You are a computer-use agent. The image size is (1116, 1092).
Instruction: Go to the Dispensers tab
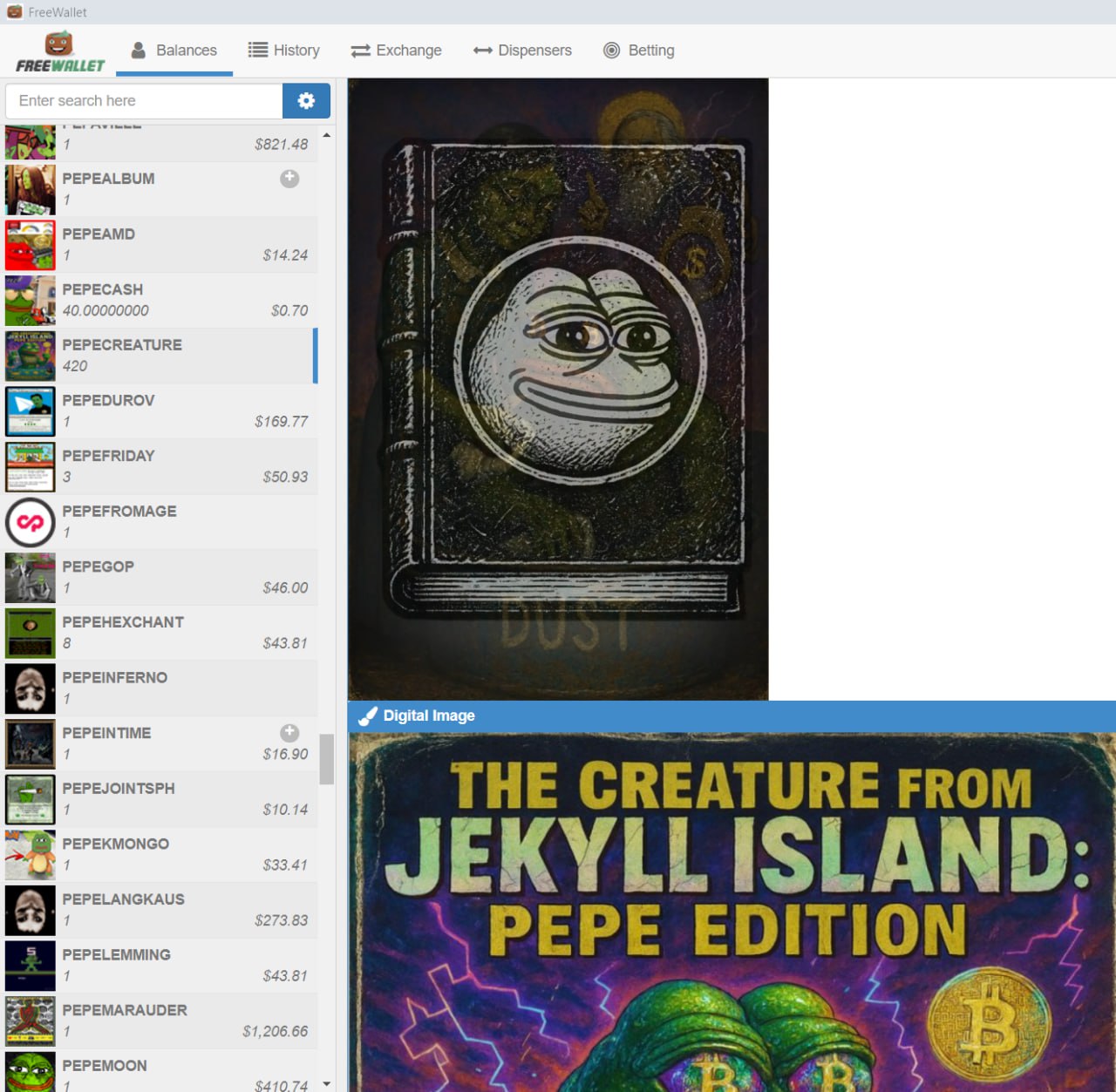point(522,51)
